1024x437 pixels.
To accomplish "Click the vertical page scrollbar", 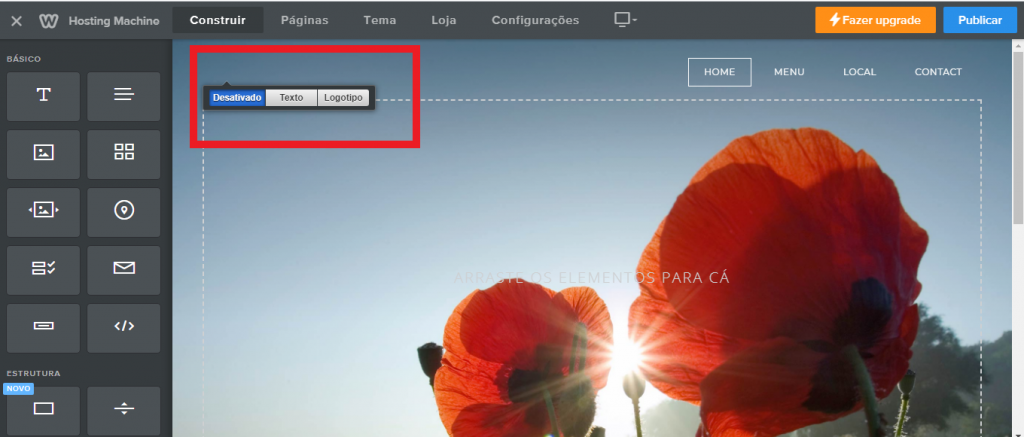I will (x=1017, y=137).
